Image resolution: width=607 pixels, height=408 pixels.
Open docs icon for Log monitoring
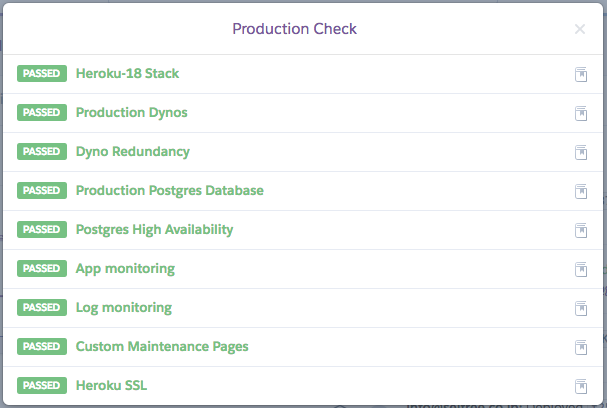[x=581, y=309]
